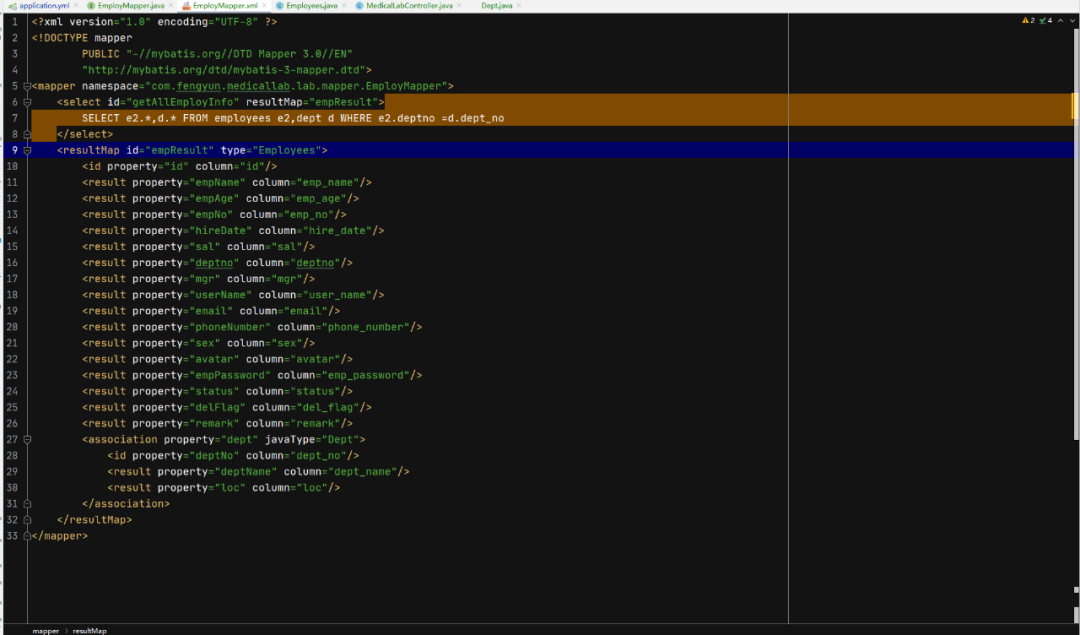Click inside the SELECT SQL statement line
The height and width of the screenshot is (635, 1080).
[x=293, y=118]
